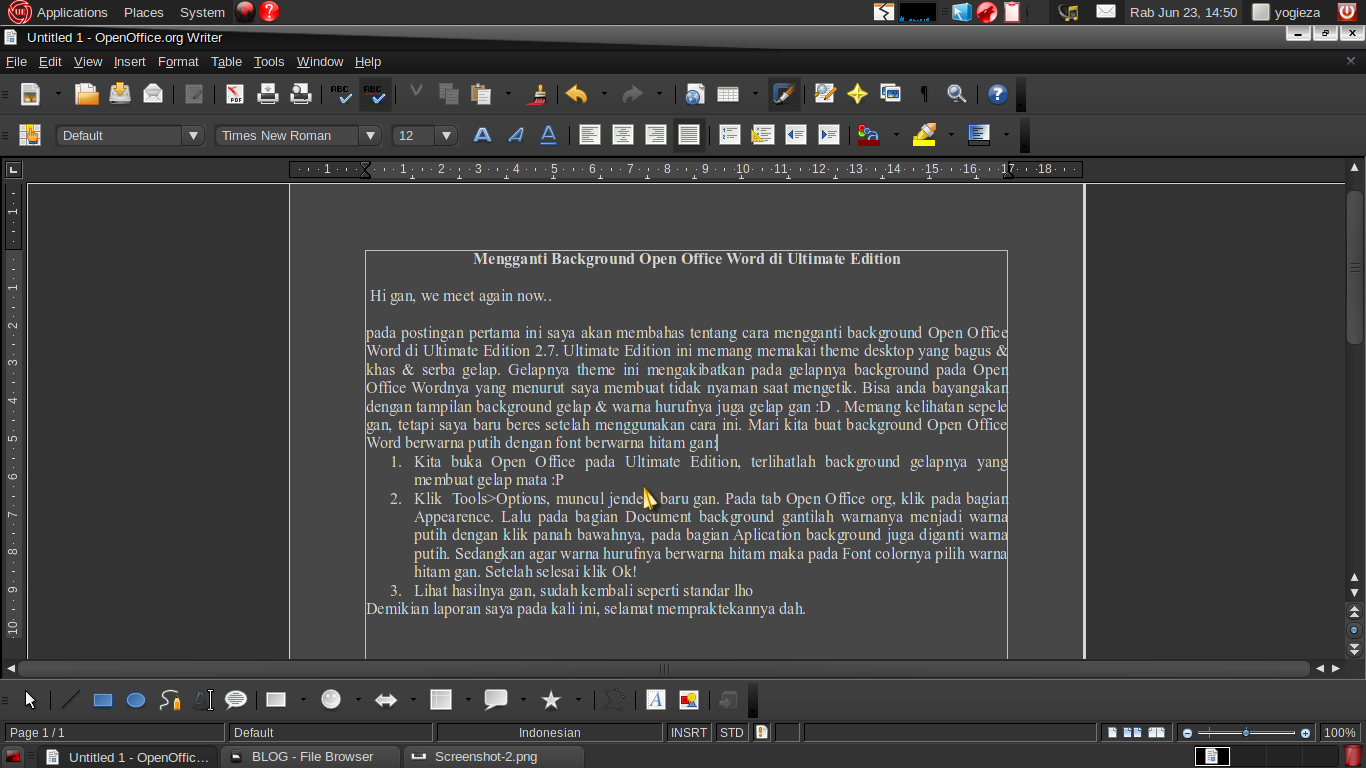Viewport: 1366px width, 768px height.
Task: Open the Places panel menu
Action: click(x=144, y=13)
